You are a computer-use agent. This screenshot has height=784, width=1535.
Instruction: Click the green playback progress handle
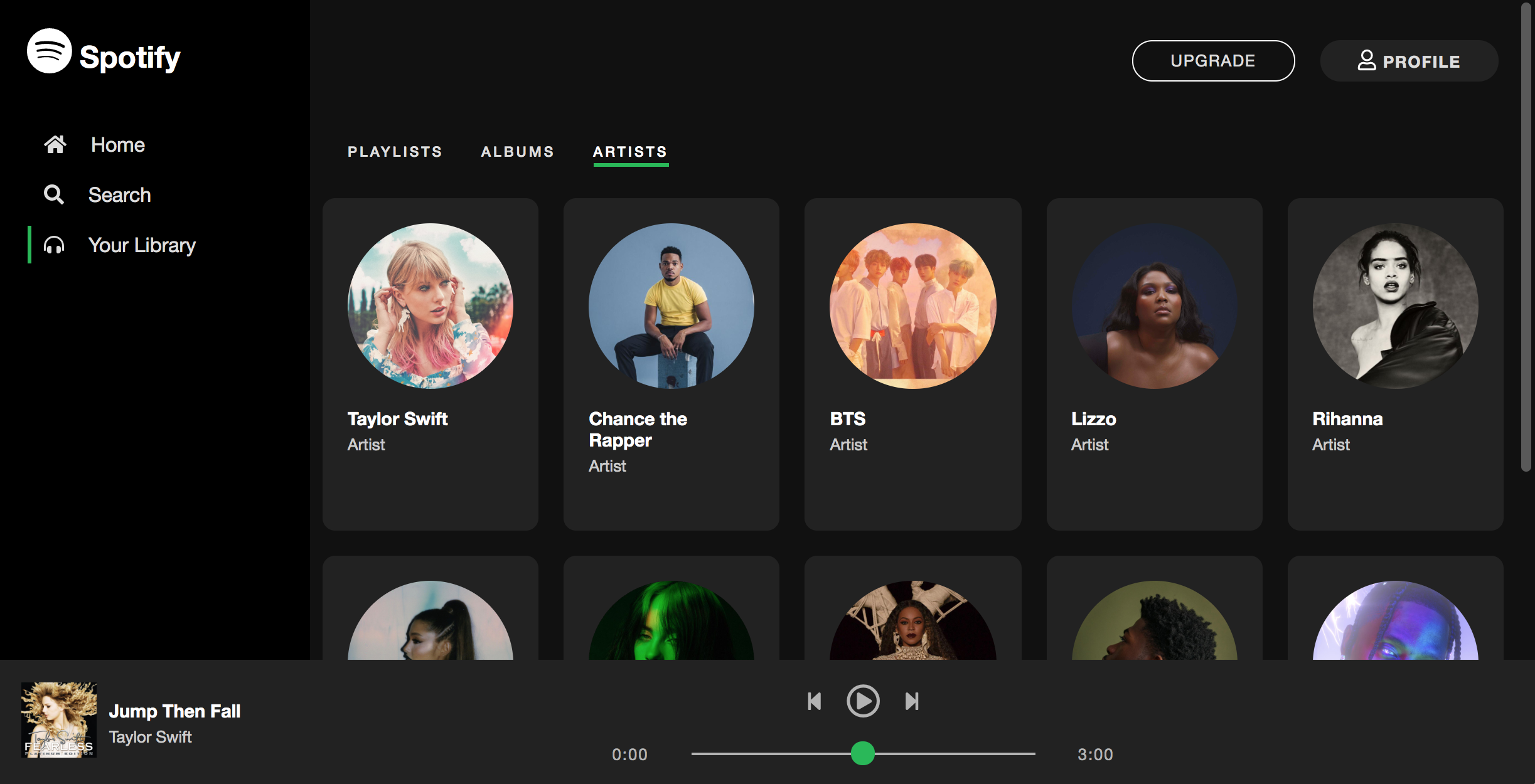tap(863, 753)
